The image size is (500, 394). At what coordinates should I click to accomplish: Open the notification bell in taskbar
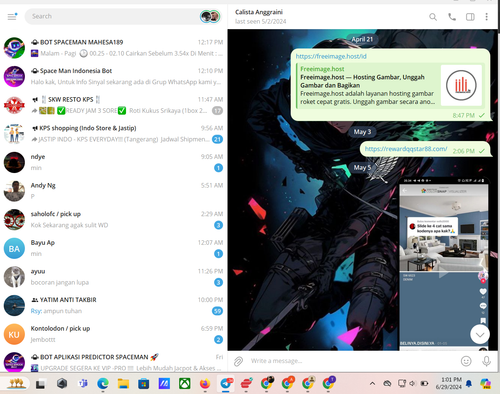click(469, 384)
